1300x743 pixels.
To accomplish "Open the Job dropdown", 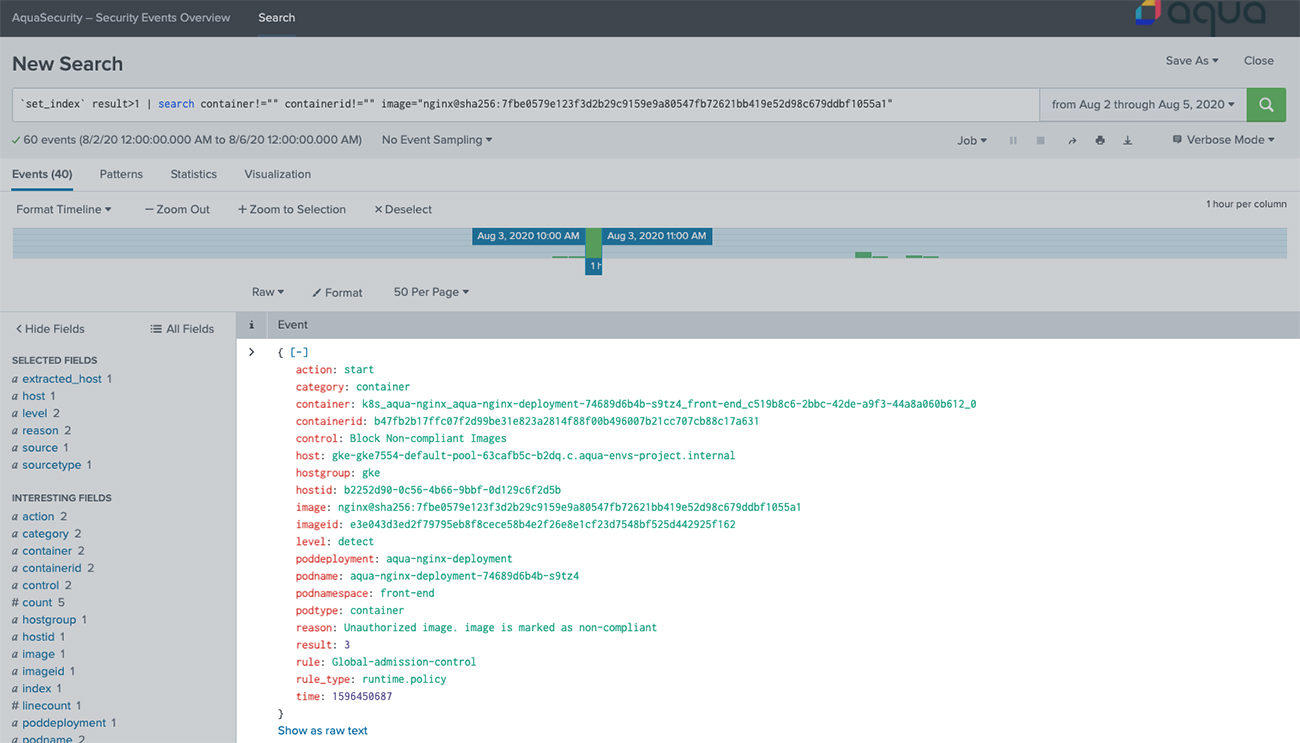I will [x=971, y=140].
